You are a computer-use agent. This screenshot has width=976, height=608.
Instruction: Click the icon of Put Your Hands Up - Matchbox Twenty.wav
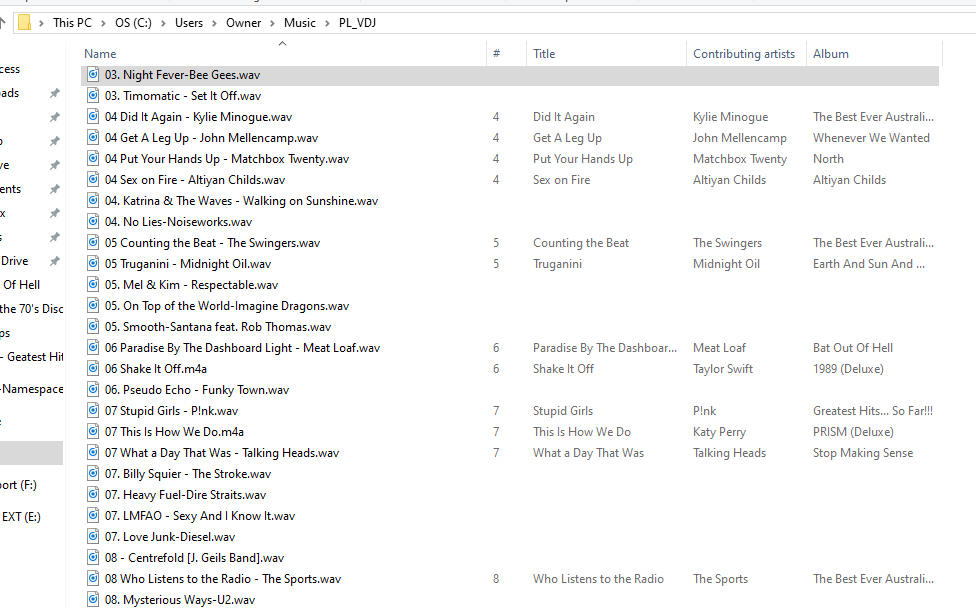click(93, 159)
